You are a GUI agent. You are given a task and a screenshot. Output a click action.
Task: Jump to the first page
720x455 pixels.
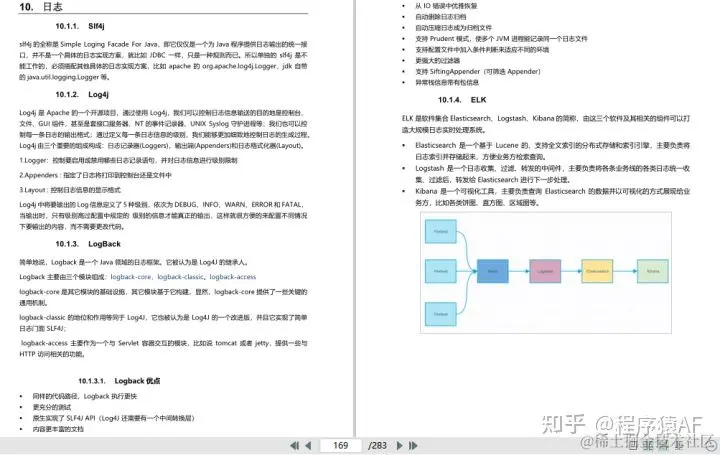click(x=294, y=445)
